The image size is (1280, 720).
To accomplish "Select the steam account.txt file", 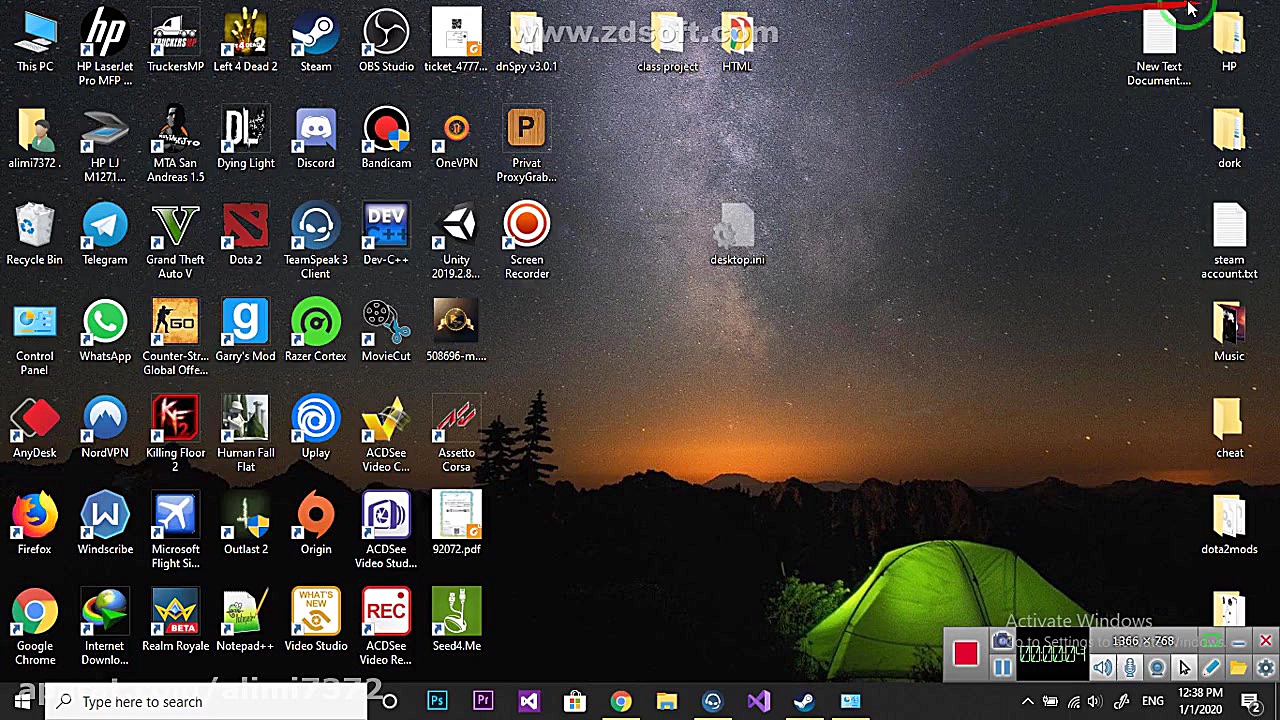I will coord(1229,242).
